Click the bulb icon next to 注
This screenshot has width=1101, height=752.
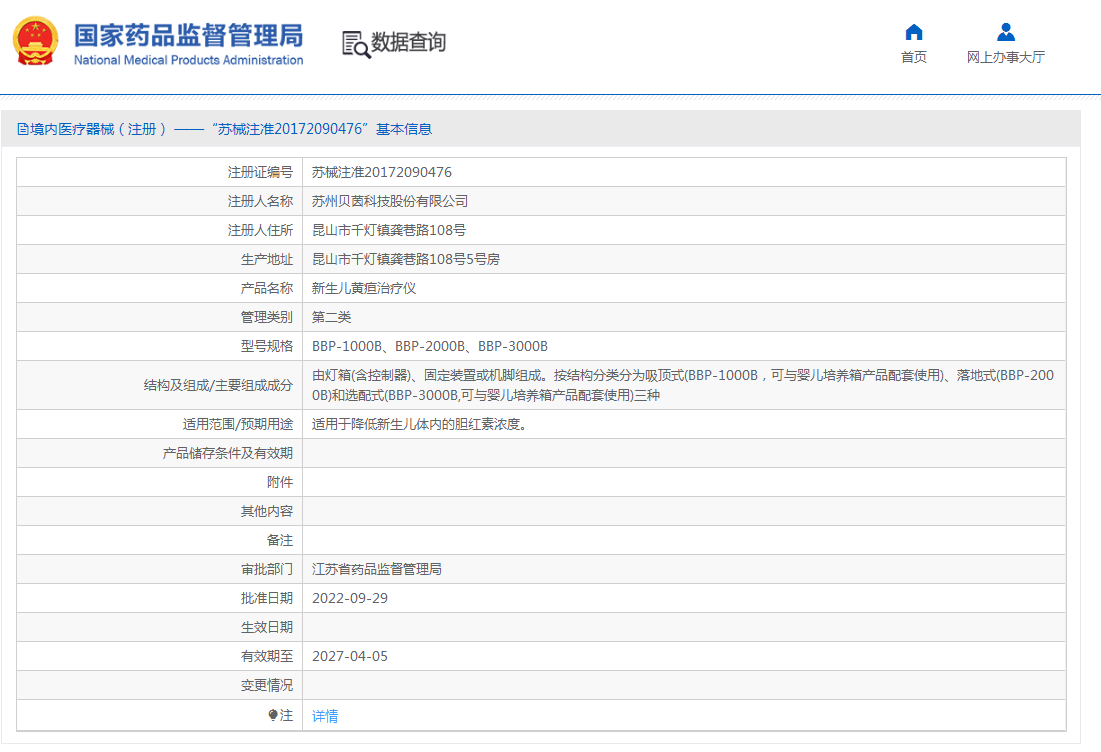click(x=273, y=715)
